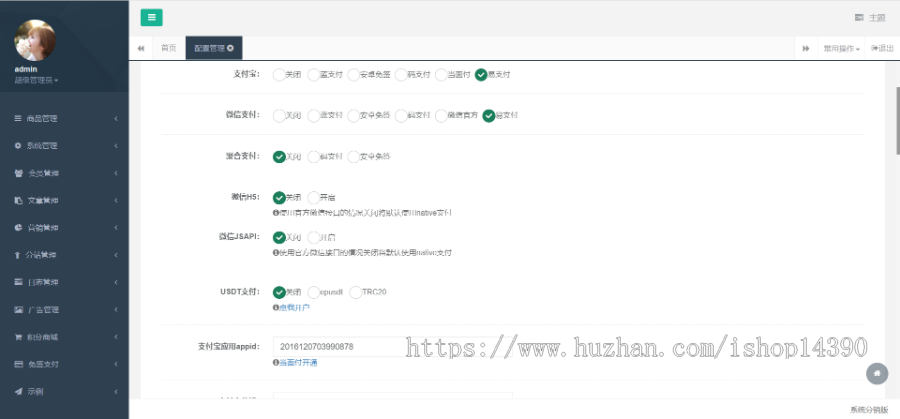Click the 点我开户 link
900x419 pixels.
pyautogui.click(x=294, y=308)
